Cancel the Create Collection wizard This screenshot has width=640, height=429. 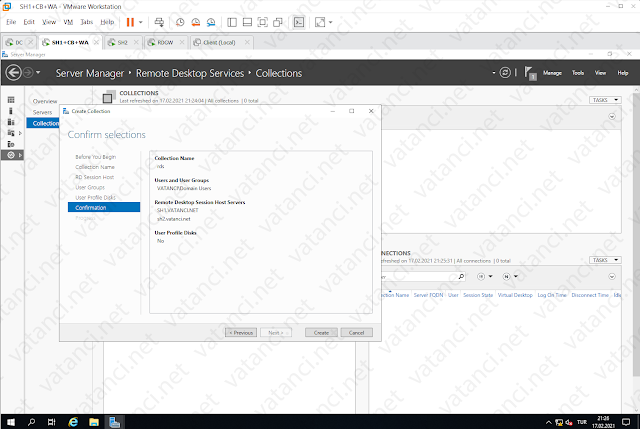tap(356, 333)
